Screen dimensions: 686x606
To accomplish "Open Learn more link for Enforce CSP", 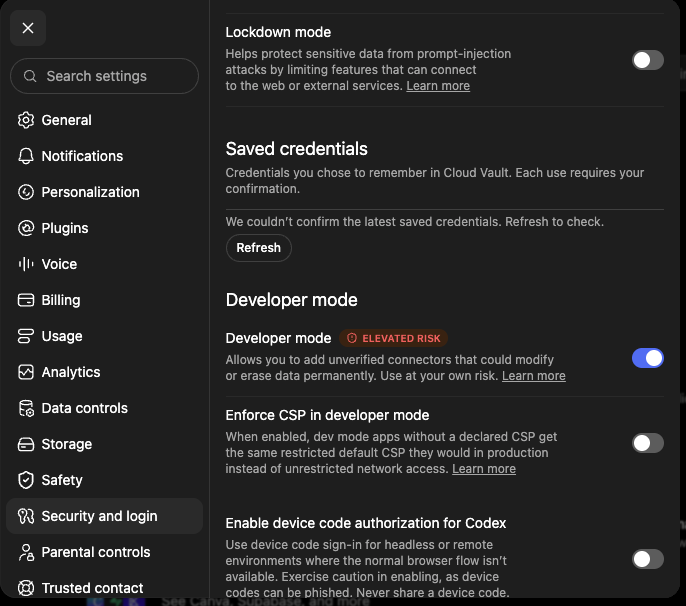I will 484,469.
